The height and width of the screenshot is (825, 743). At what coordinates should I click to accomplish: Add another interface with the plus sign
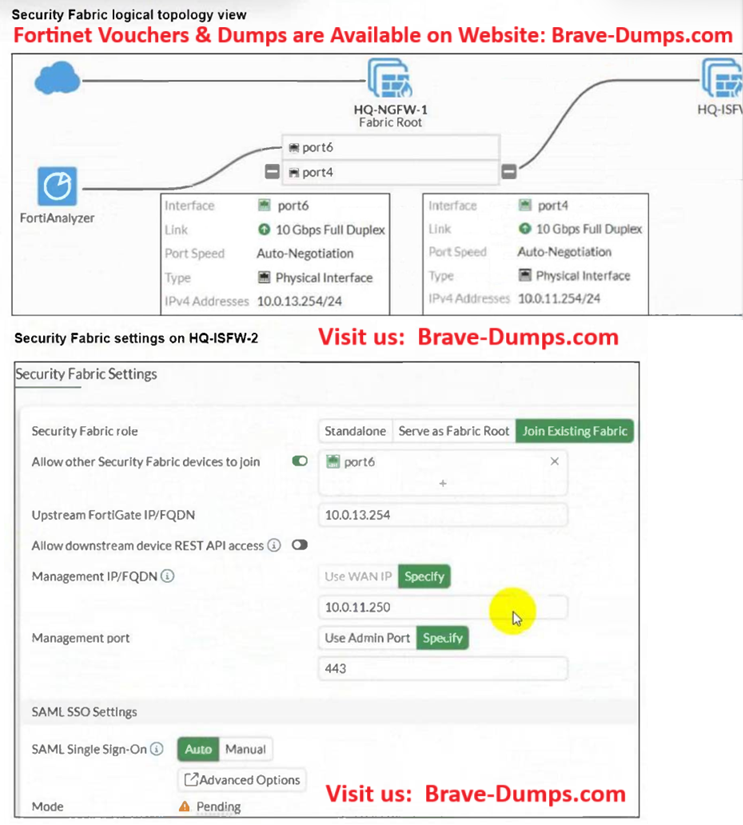click(x=443, y=483)
